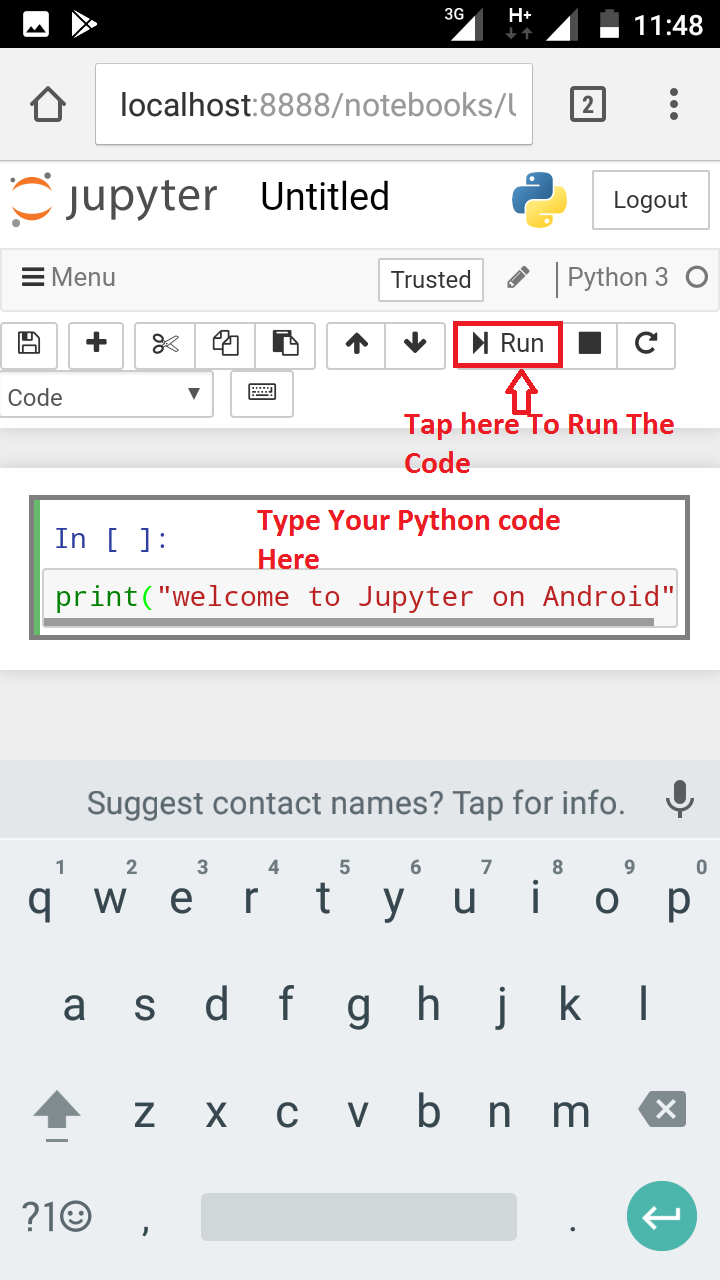Click into the print code cell
The height and width of the screenshot is (1280, 720).
coord(360,597)
